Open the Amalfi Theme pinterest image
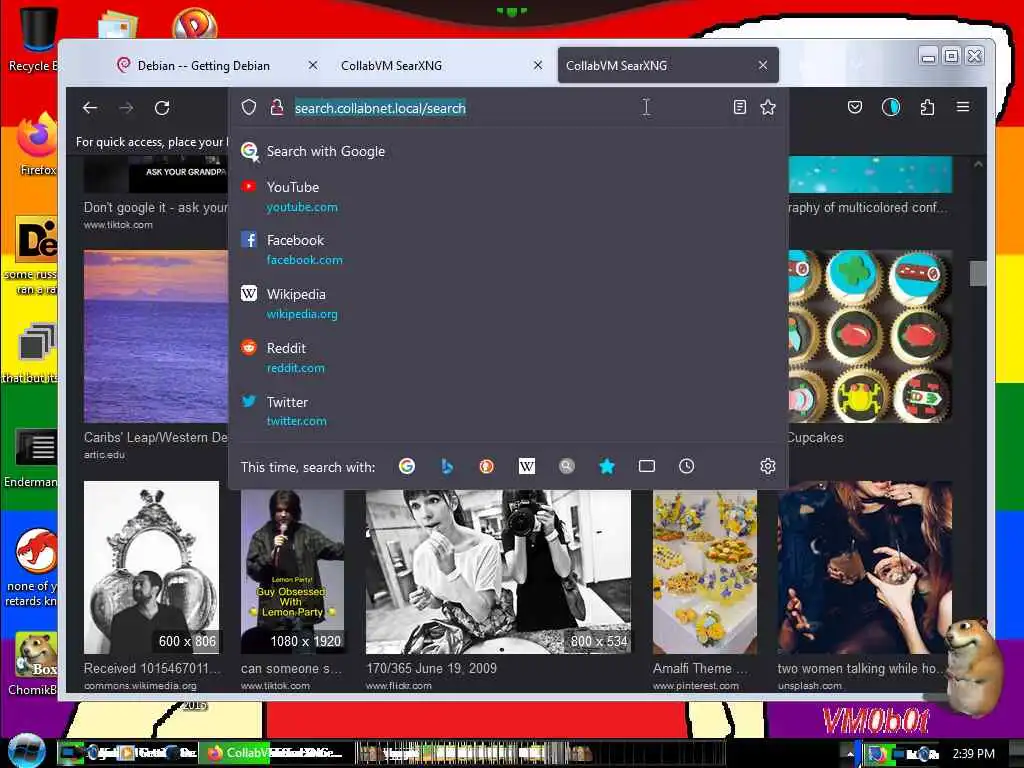The height and width of the screenshot is (768, 1024). (x=705, y=571)
